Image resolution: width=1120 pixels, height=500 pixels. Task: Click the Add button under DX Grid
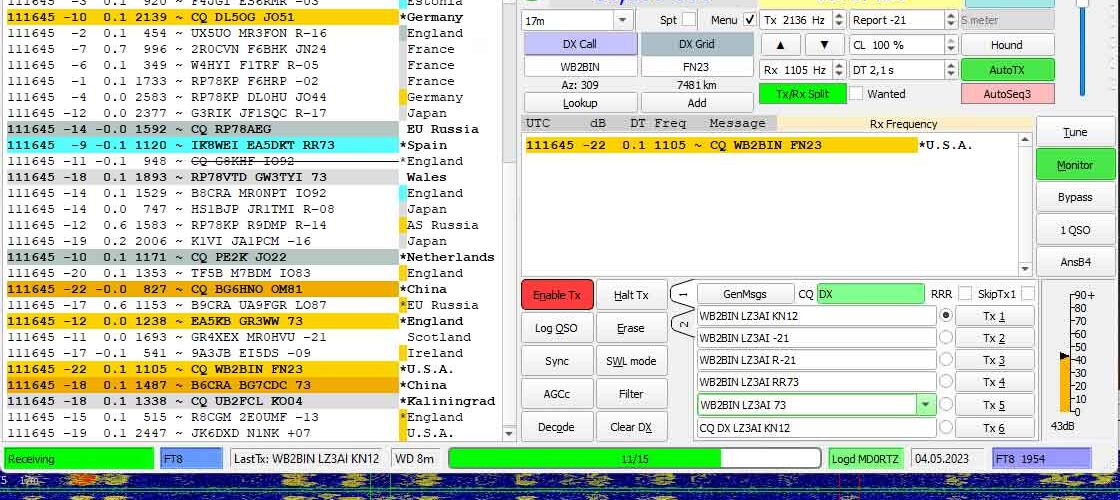(x=697, y=103)
